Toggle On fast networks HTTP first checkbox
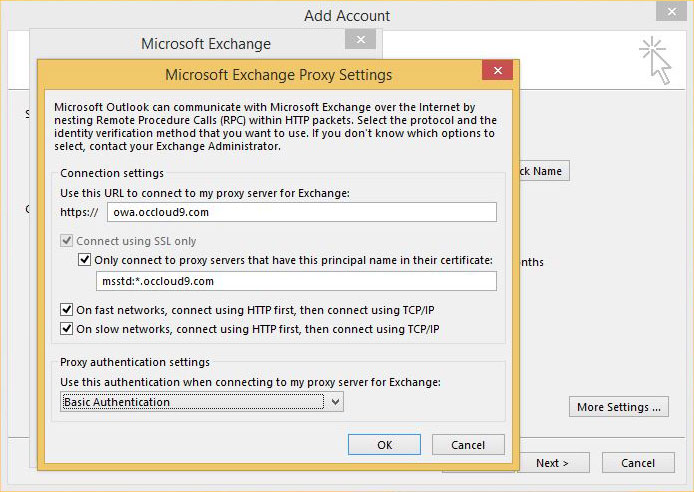 (x=66, y=310)
